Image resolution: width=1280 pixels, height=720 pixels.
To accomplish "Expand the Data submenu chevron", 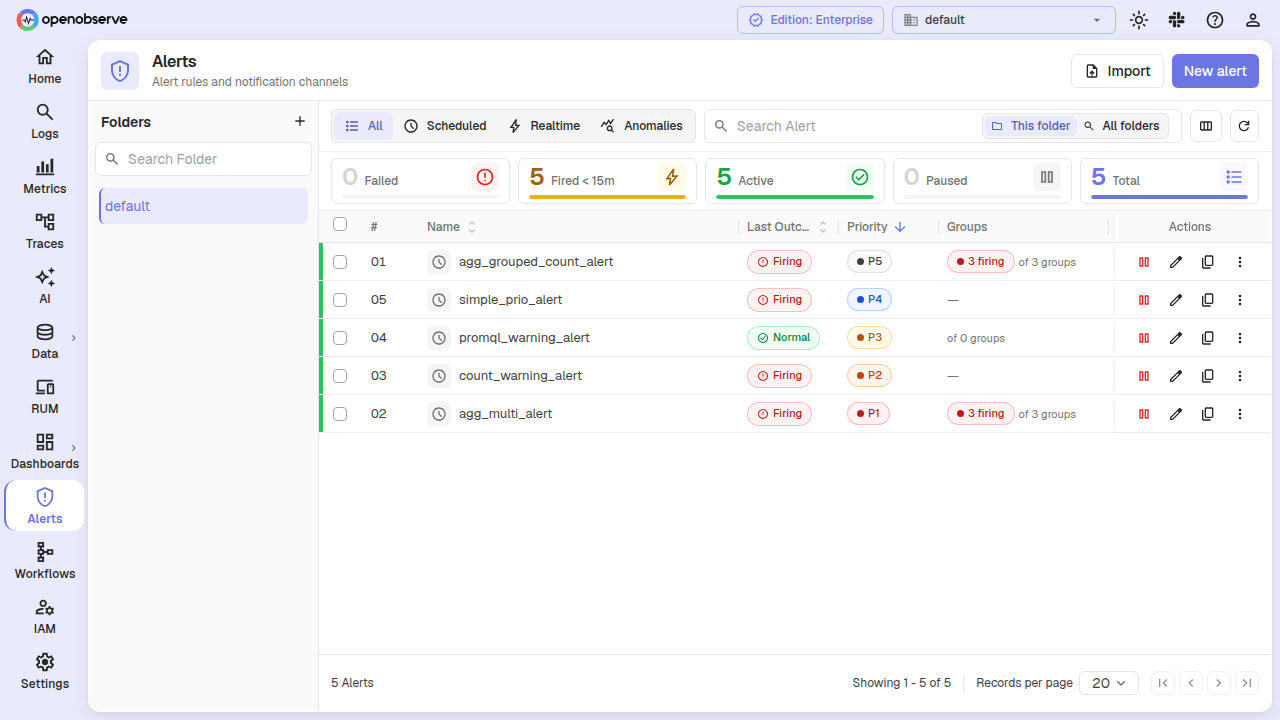I will click(x=73, y=338).
